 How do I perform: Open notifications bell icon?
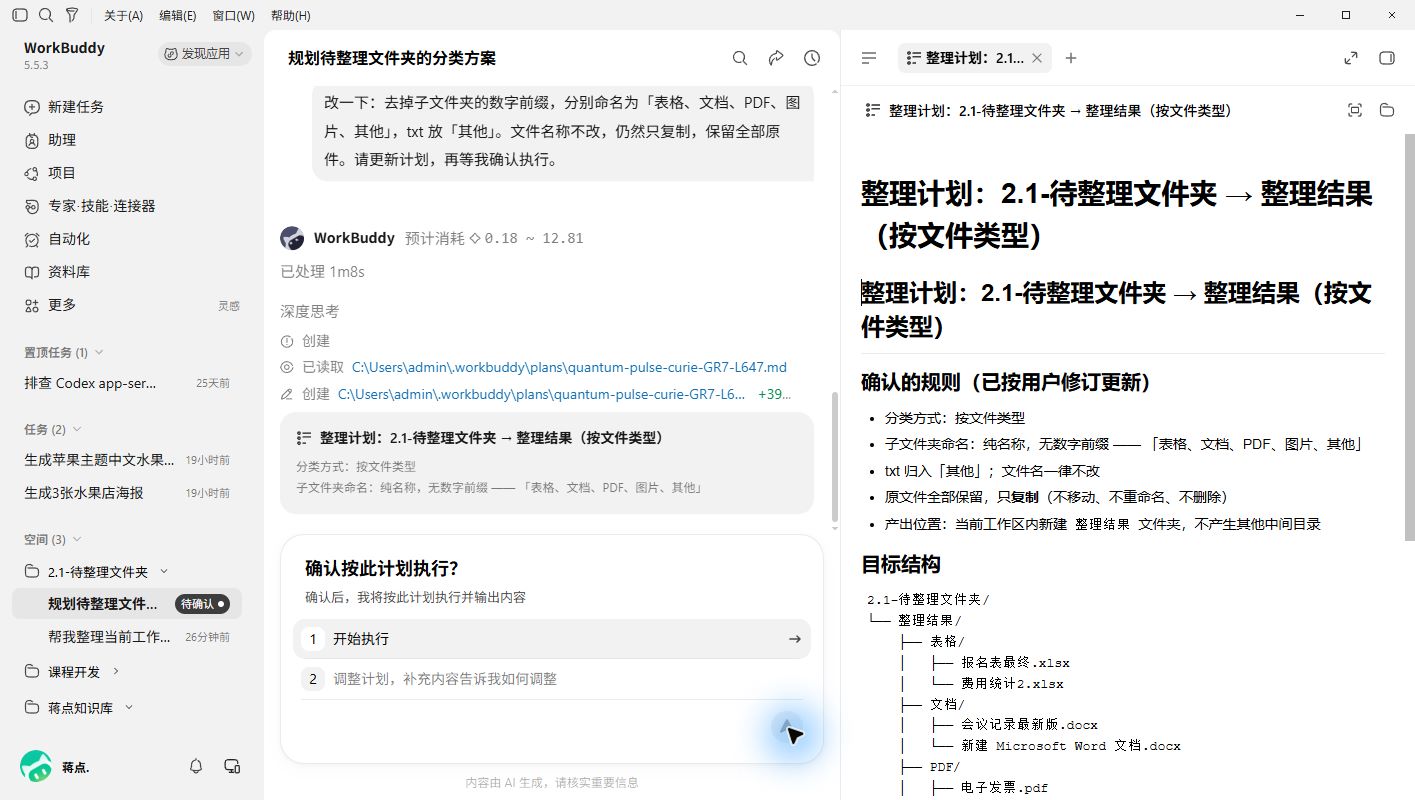click(196, 766)
